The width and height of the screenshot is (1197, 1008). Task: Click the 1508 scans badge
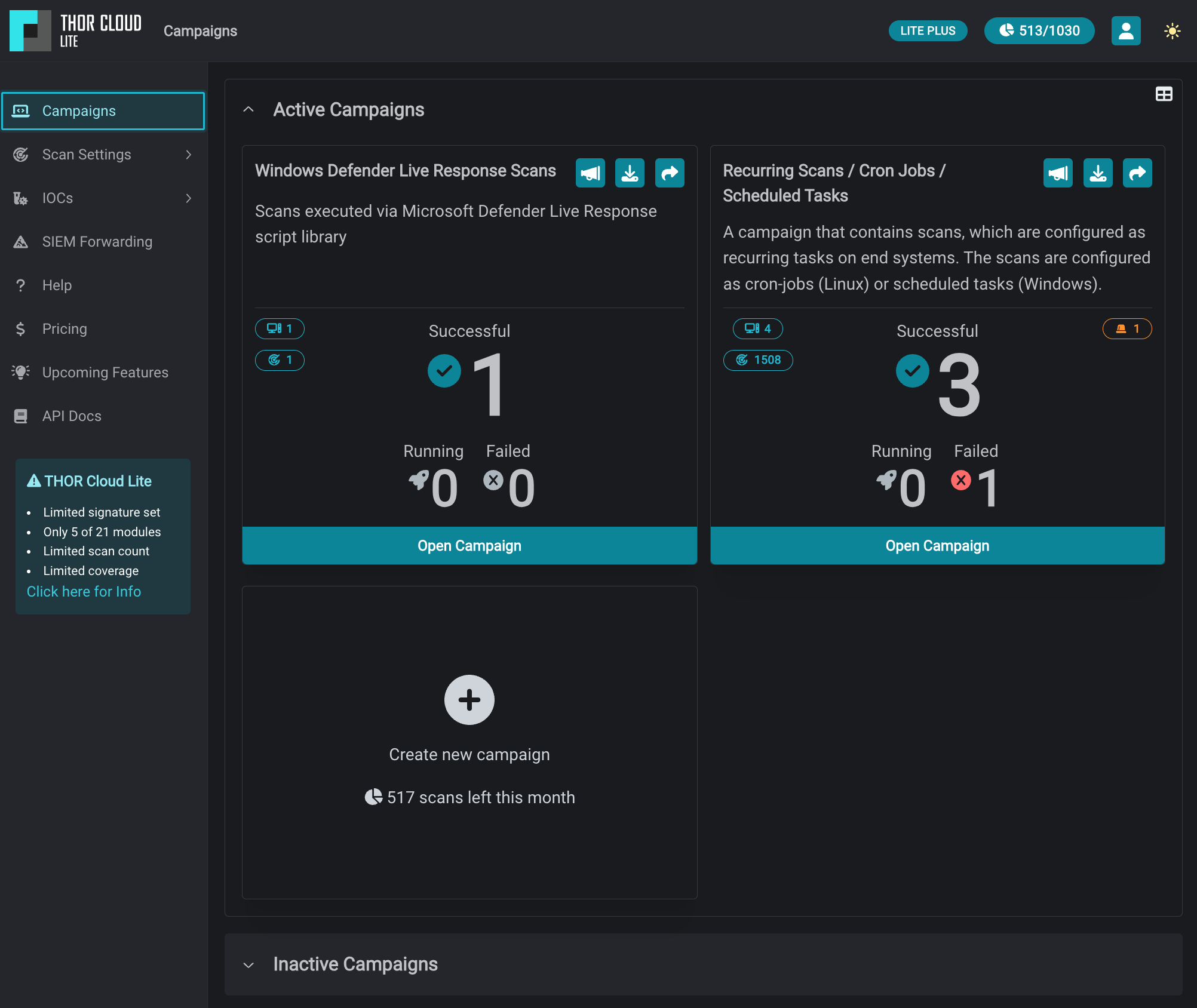pyautogui.click(x=758, y=360)
